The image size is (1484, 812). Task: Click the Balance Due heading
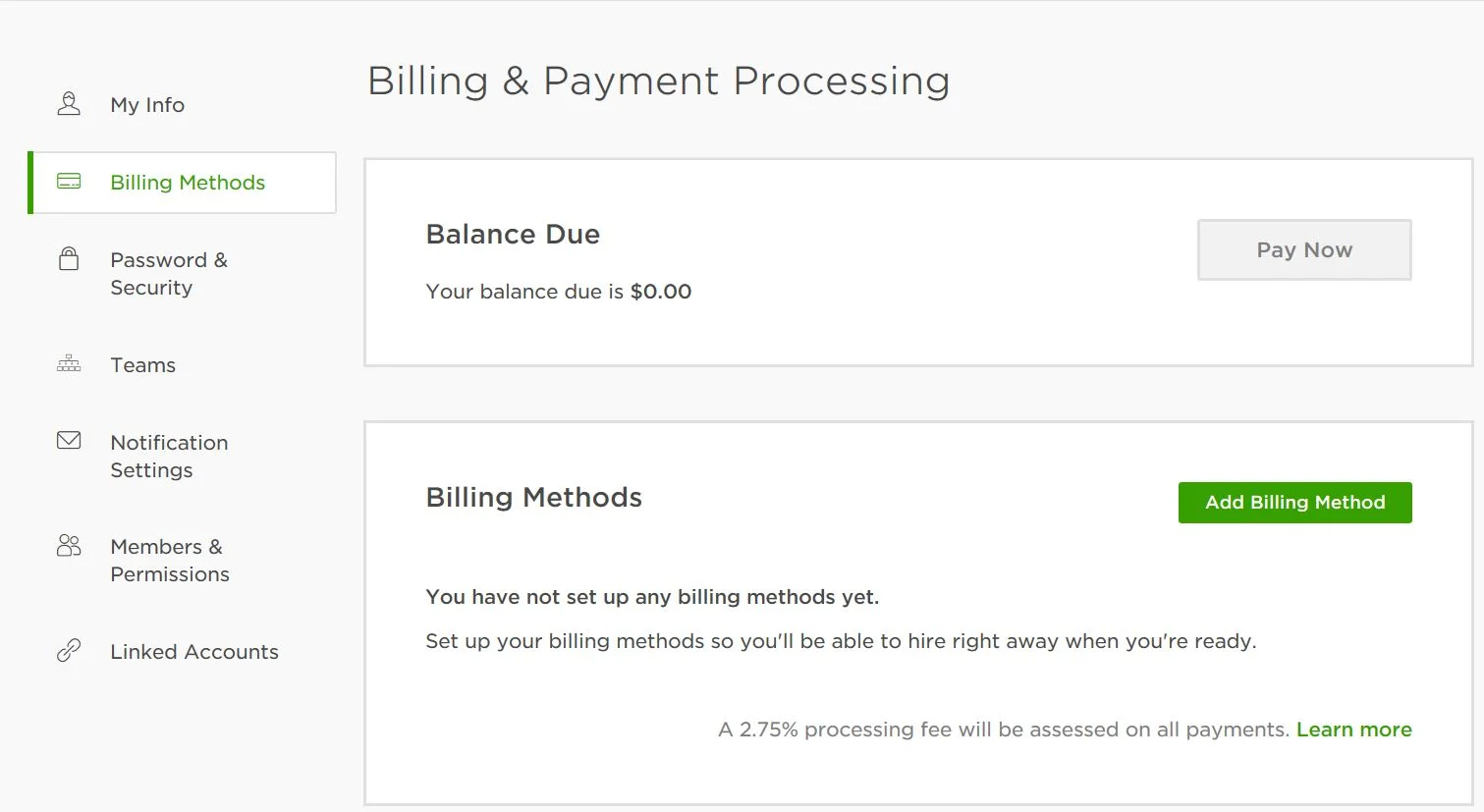pos(513,235)
